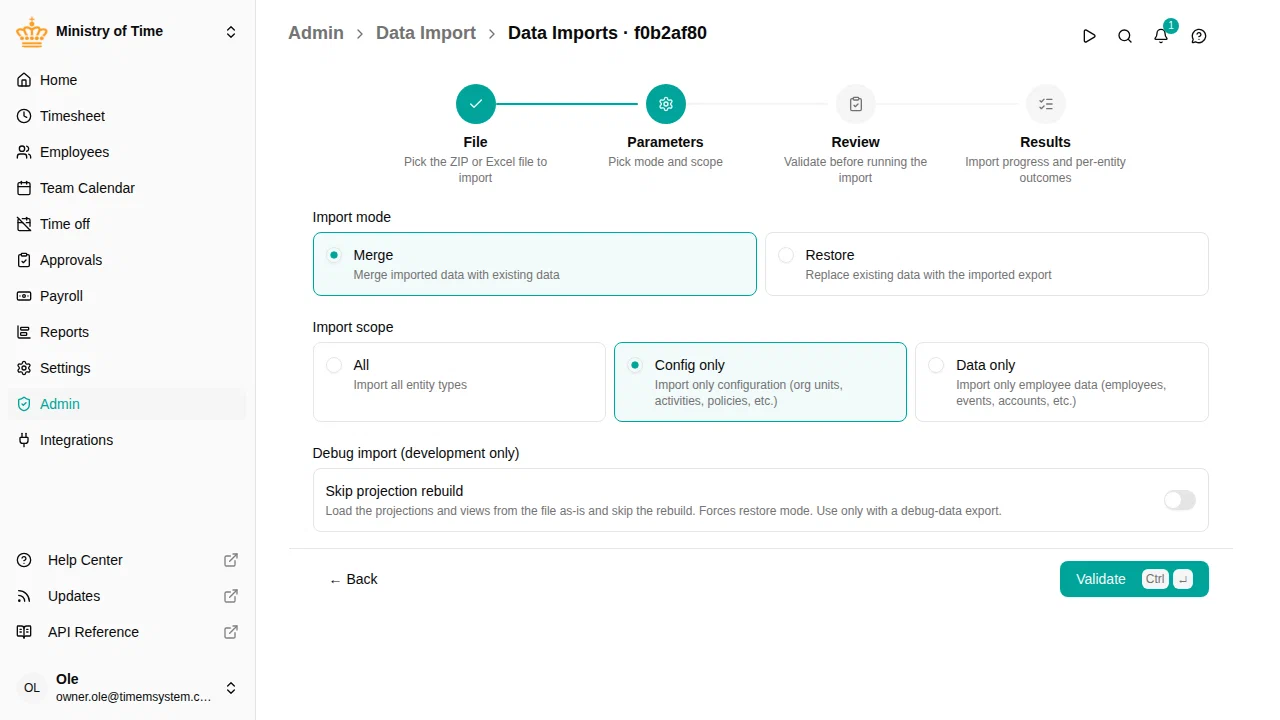Image resolution: width=1280 pixels, height=720 pixels.
Task: Click the Review step clipboard circle
Action: (856, 104)
